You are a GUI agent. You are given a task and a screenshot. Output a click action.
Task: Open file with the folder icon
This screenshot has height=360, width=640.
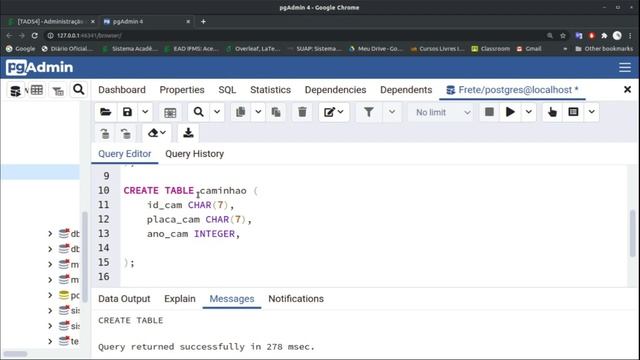pyautogui.click(x=105, y=112)
